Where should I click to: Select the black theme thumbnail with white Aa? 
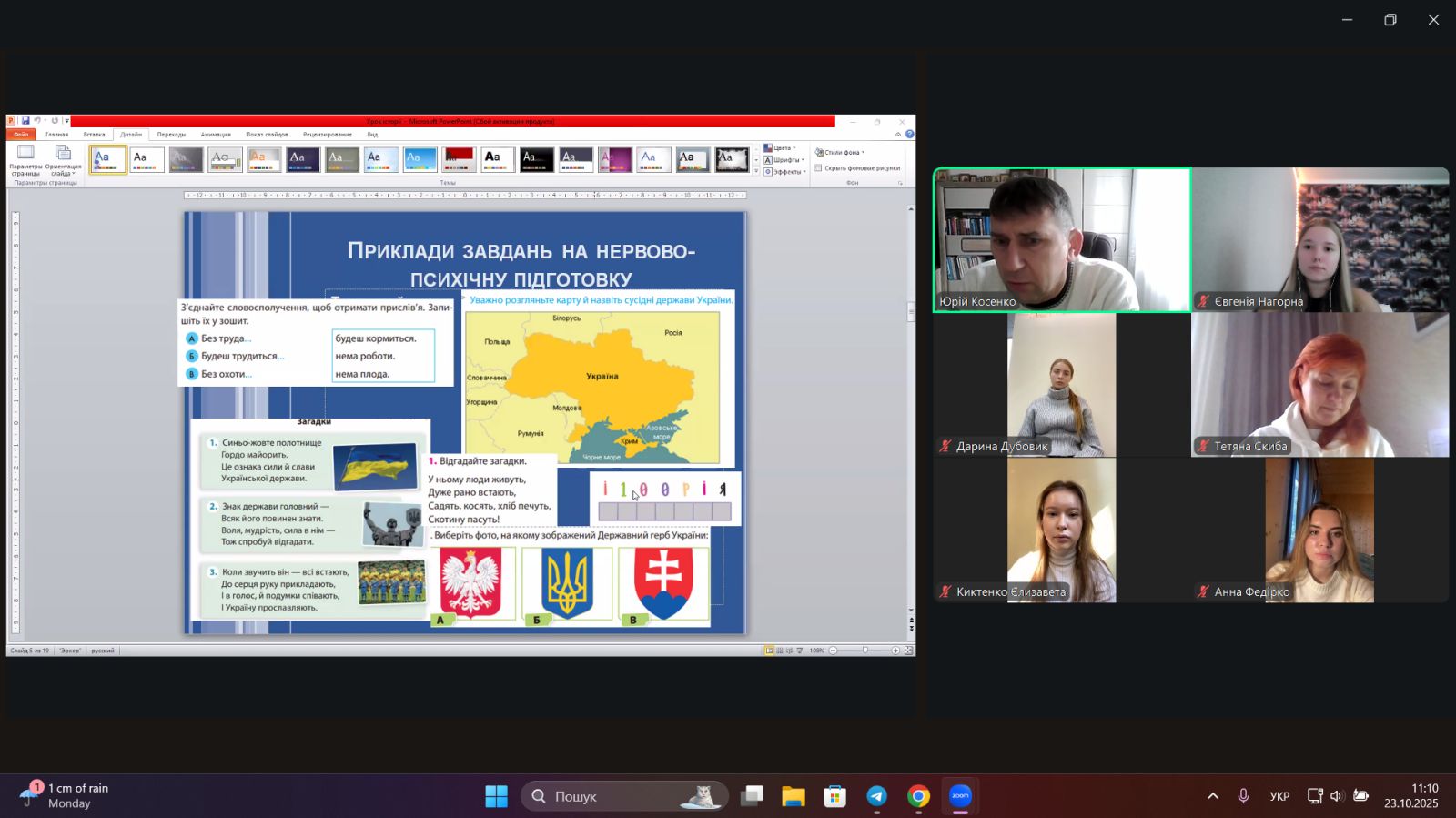point(537,160)
